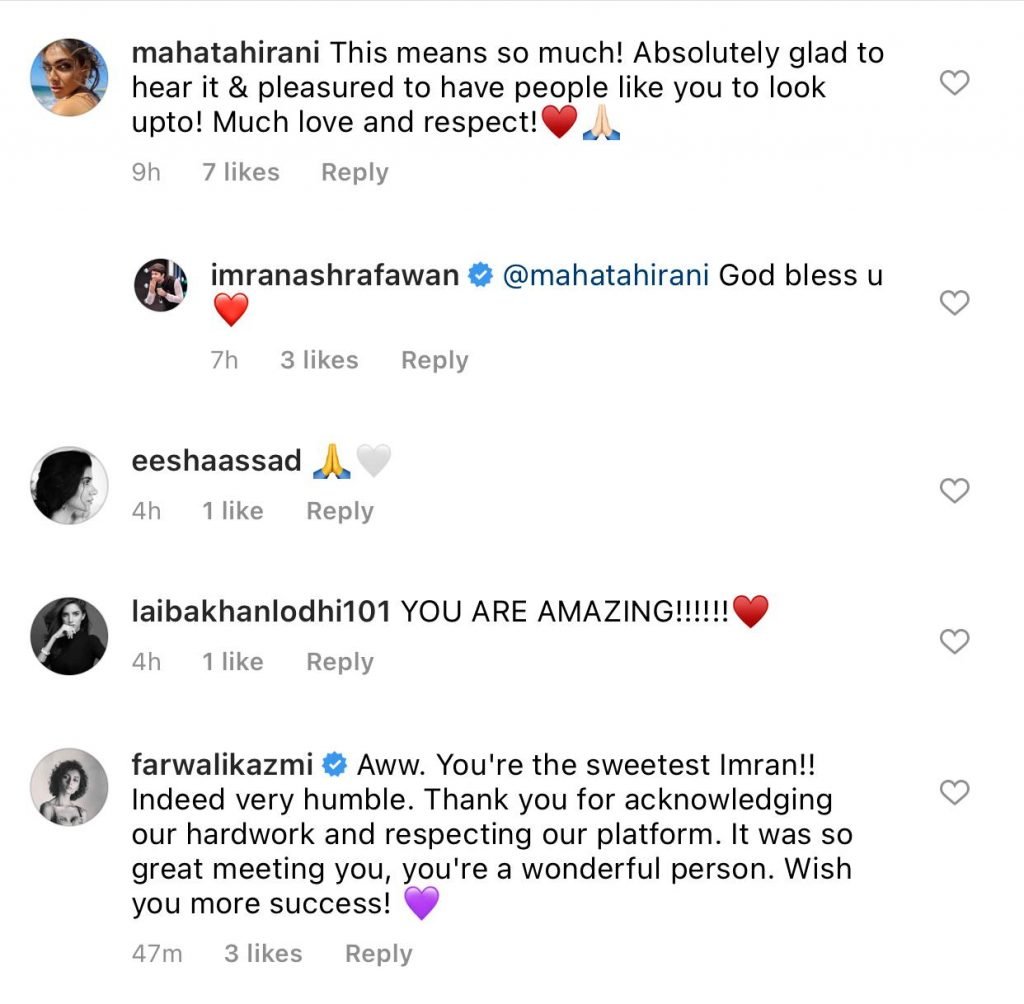Reply to farwalikazmi's comment
This screenshot has width=1024, height=1004.
click(378, 955)
